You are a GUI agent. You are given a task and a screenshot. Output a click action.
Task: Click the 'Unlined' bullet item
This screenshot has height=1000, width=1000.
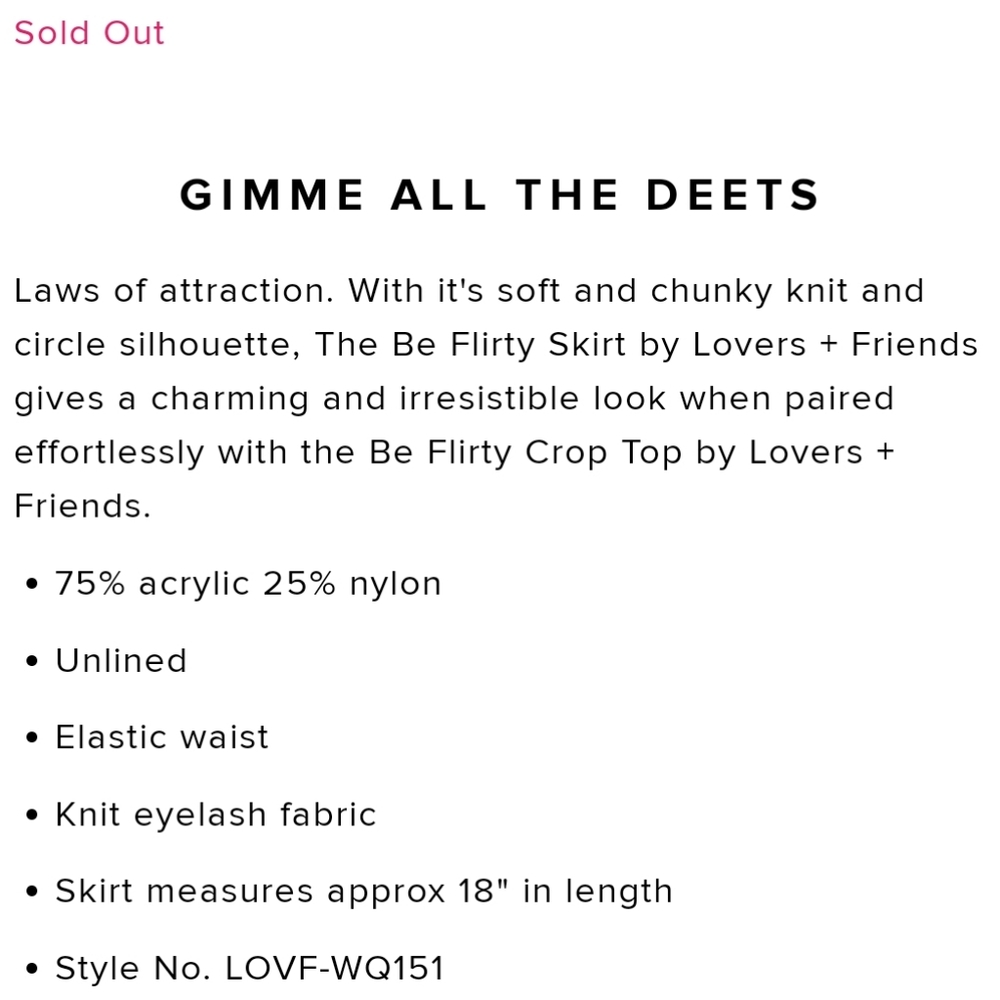click(x=121, y=661)
